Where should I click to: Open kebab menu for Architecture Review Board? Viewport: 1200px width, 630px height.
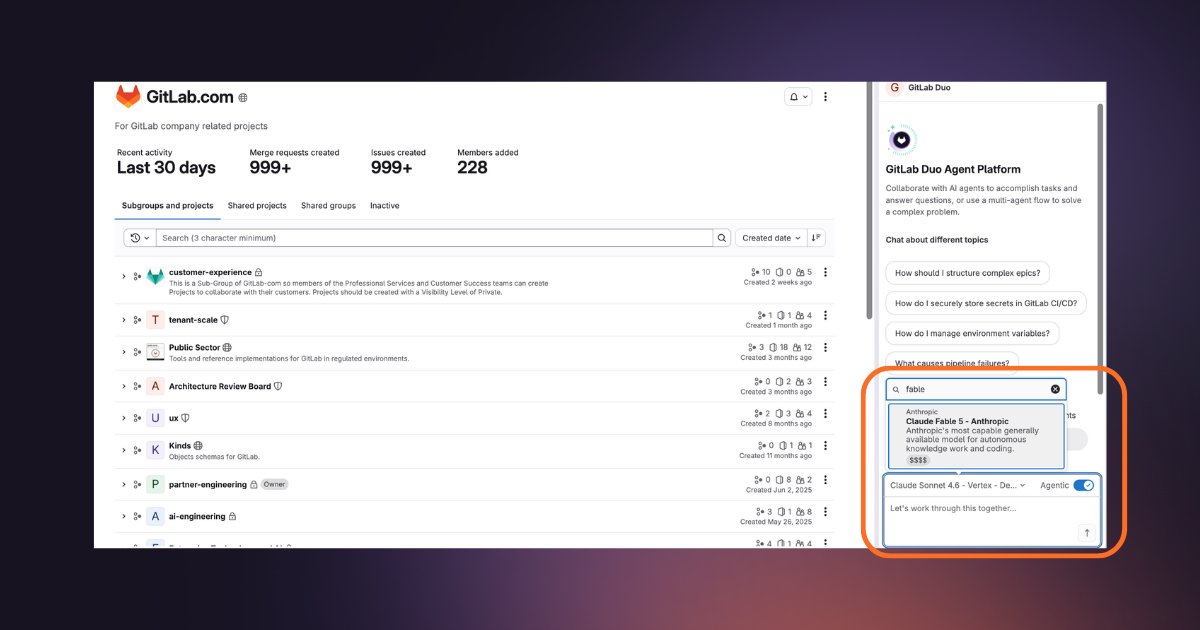825,381
